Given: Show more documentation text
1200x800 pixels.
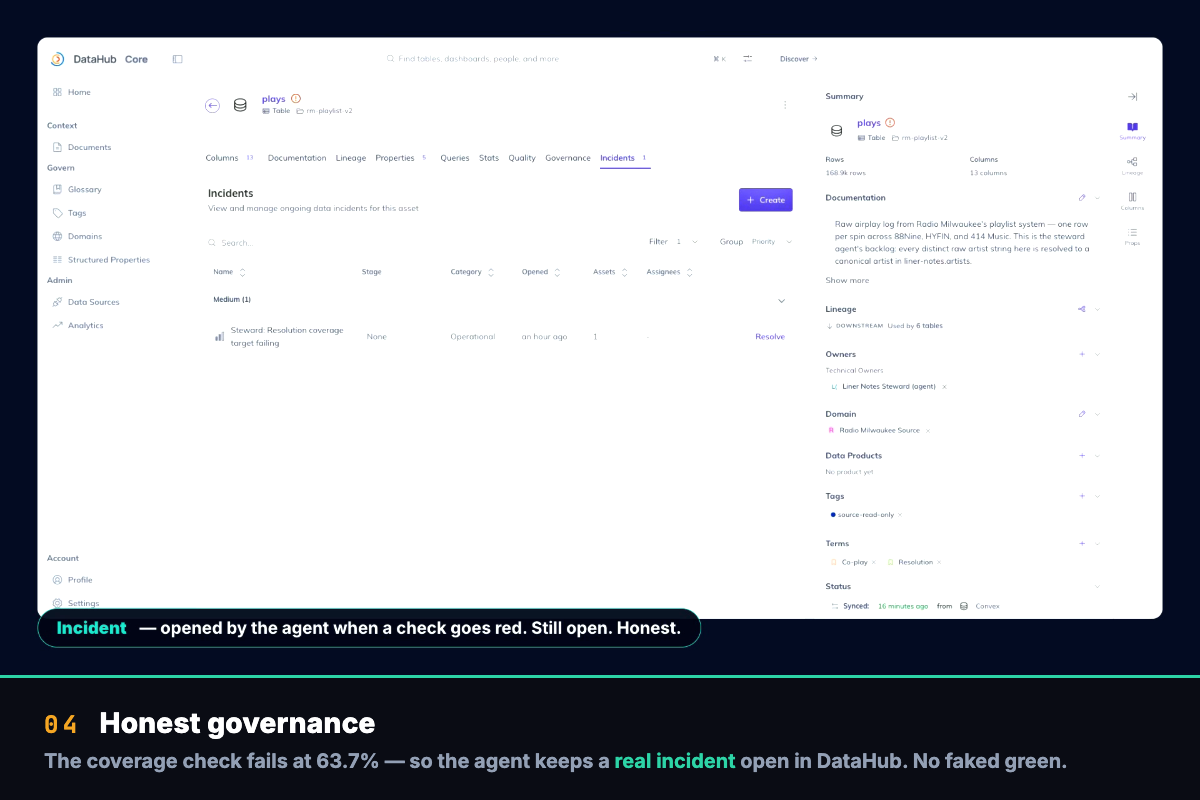Looking at the screenshot, I should tap(847, 280).
